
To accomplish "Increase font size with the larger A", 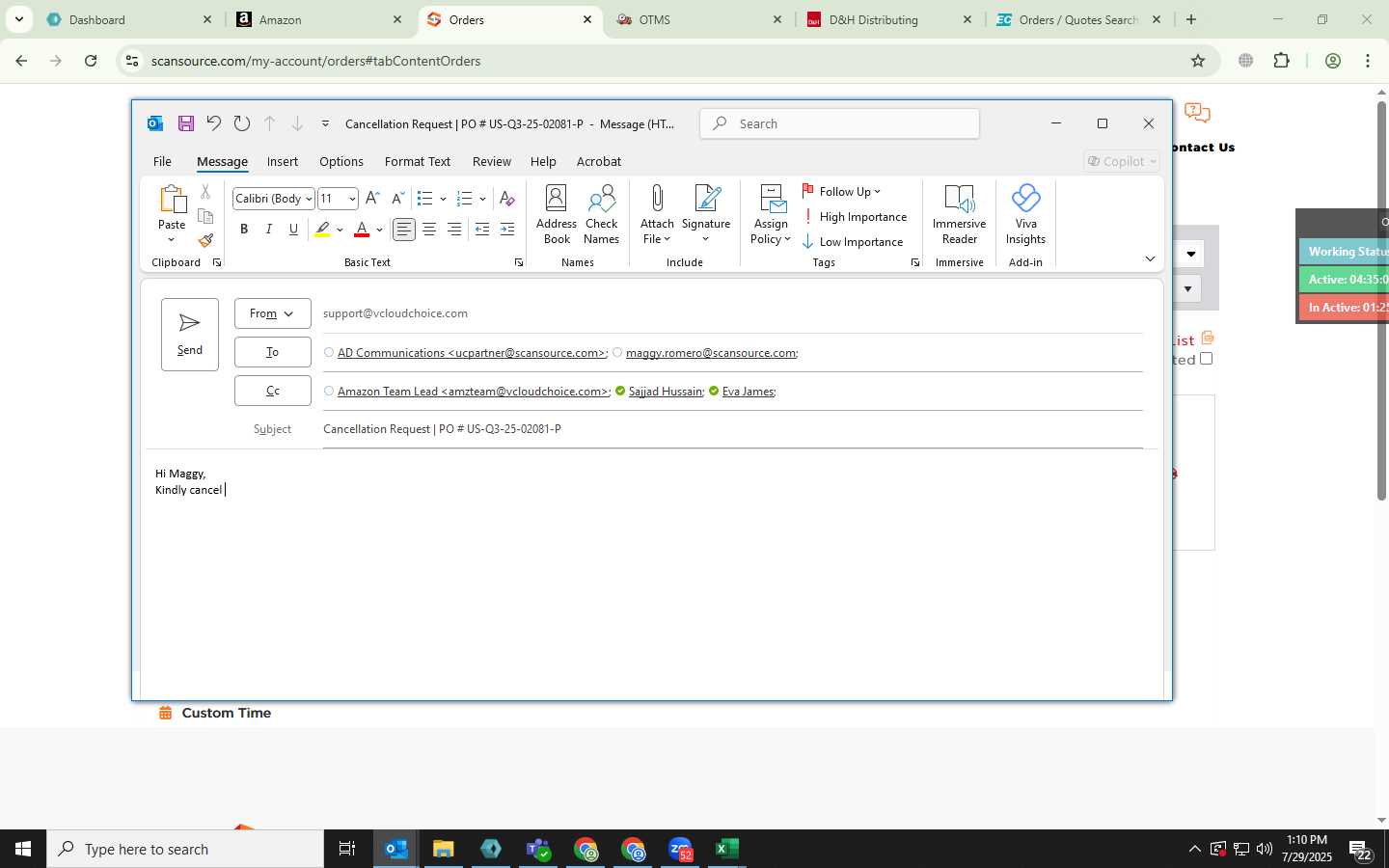I will point(372,199).
